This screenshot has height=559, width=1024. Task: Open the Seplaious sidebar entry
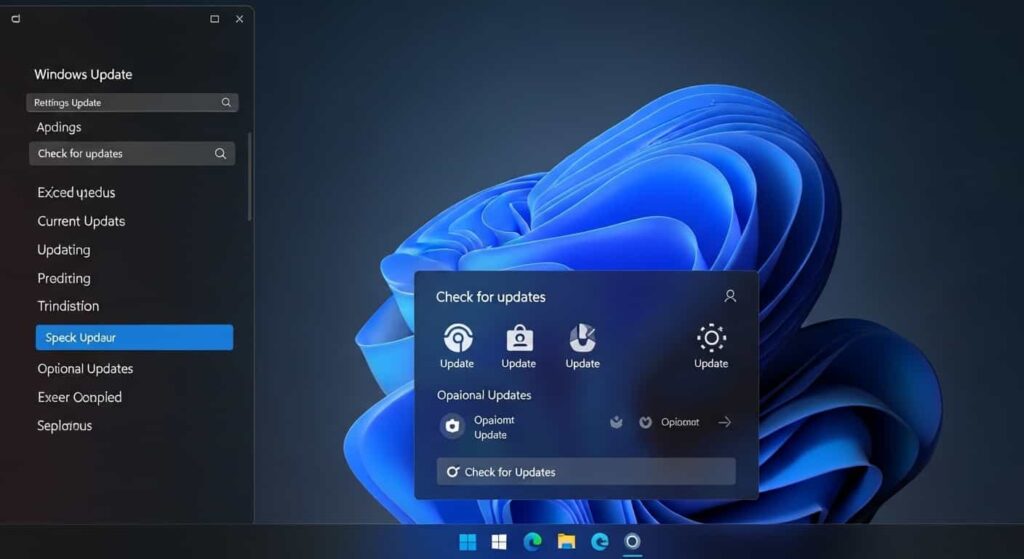click(65, 426)
